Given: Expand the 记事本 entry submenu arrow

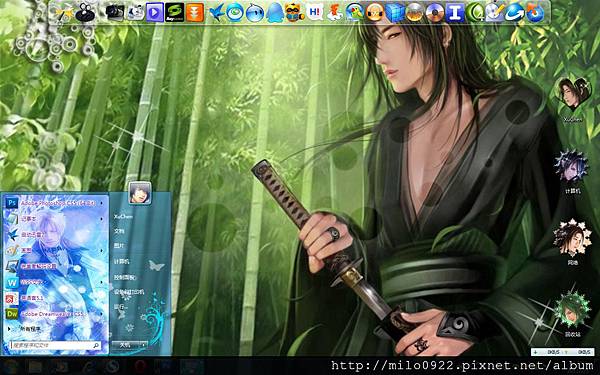Looking at the screenshot, I should 102,219.
